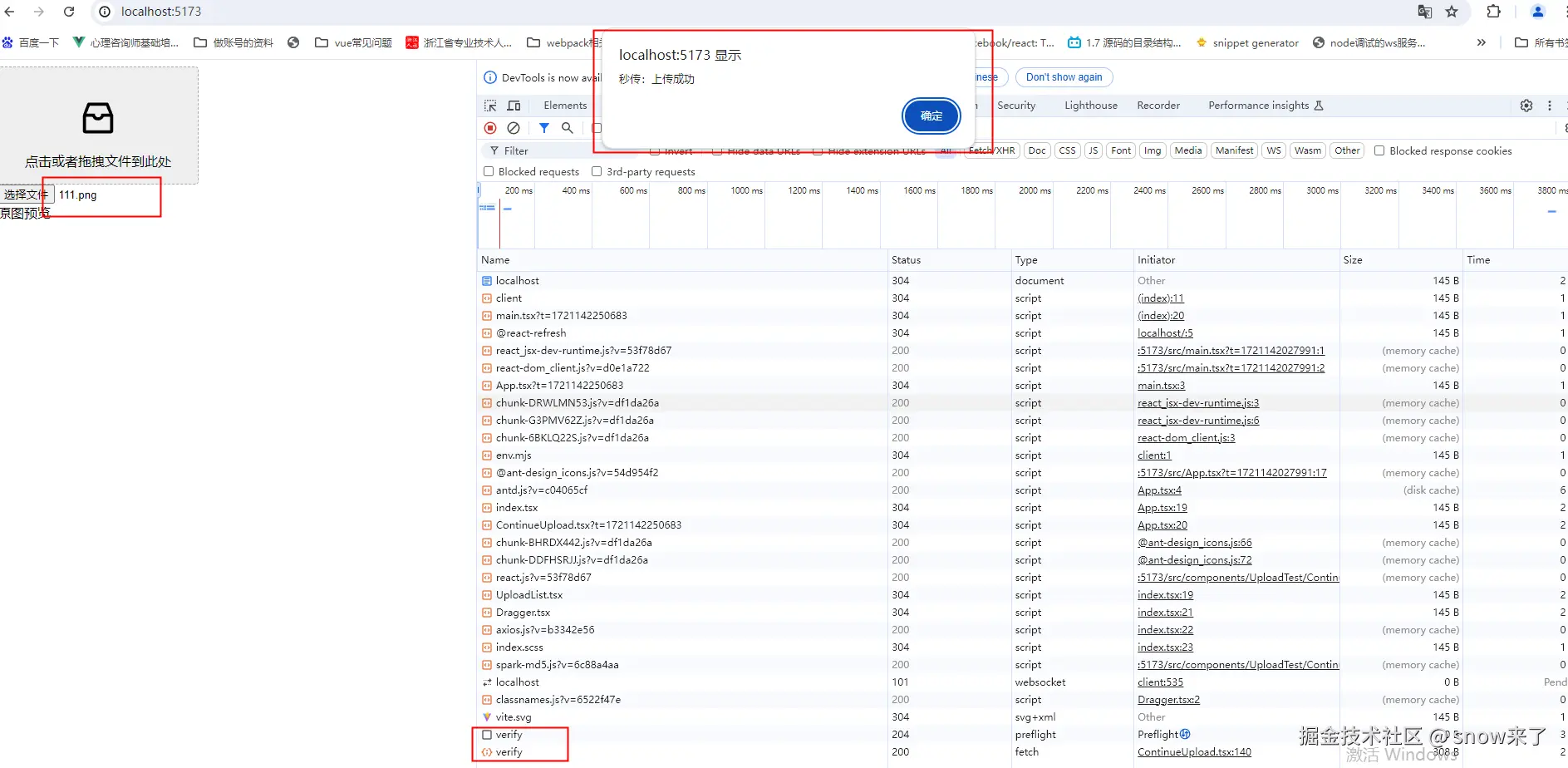Switch to the Elements tab

click(x=565, y=106)
